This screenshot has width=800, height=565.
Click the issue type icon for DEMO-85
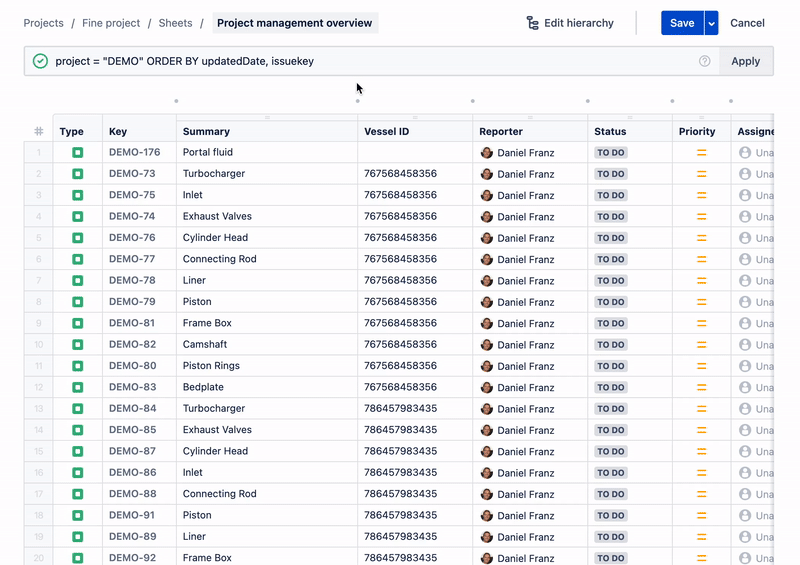78,430
